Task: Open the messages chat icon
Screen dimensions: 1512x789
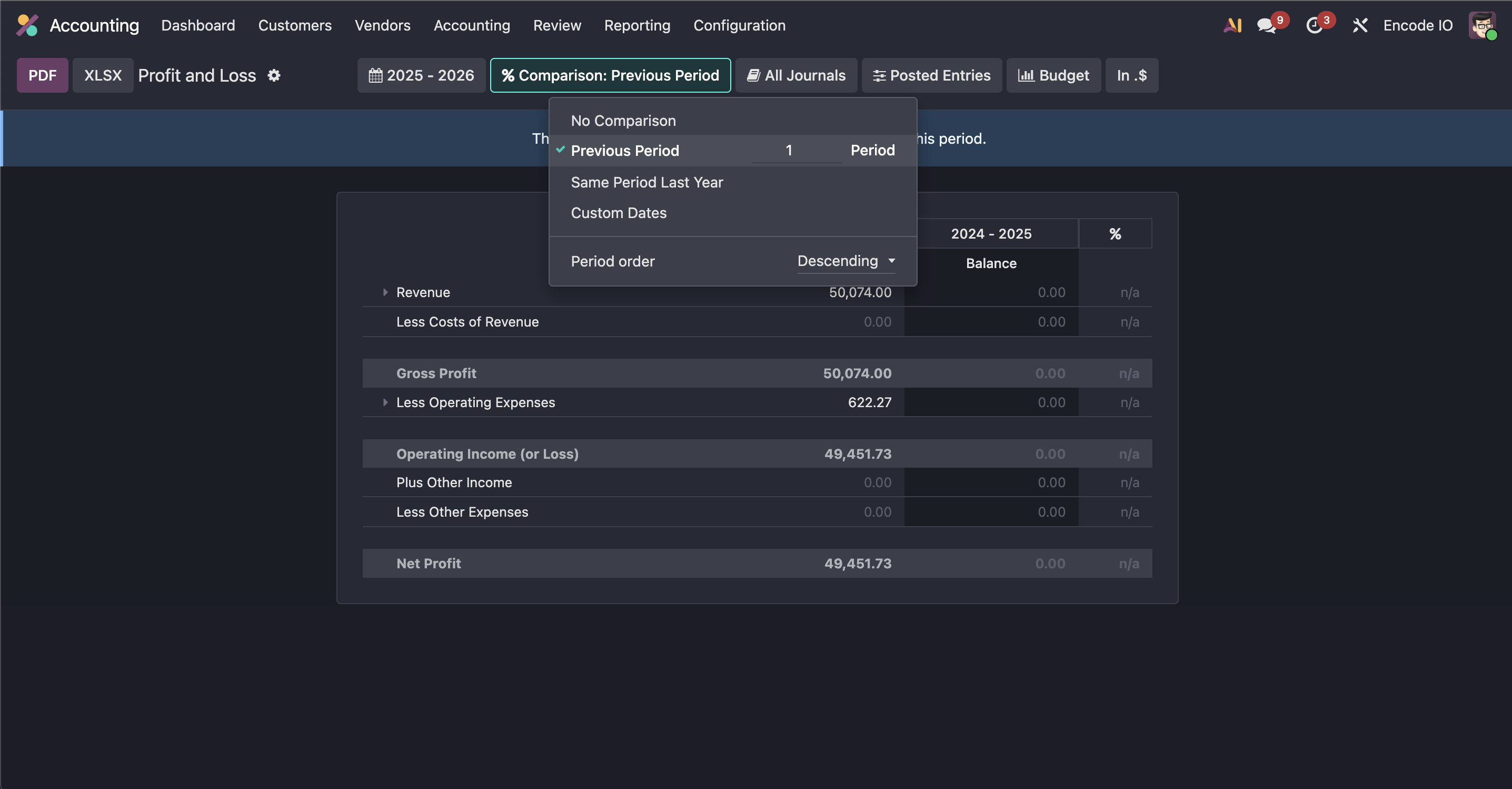Action: click(1266, 26)
